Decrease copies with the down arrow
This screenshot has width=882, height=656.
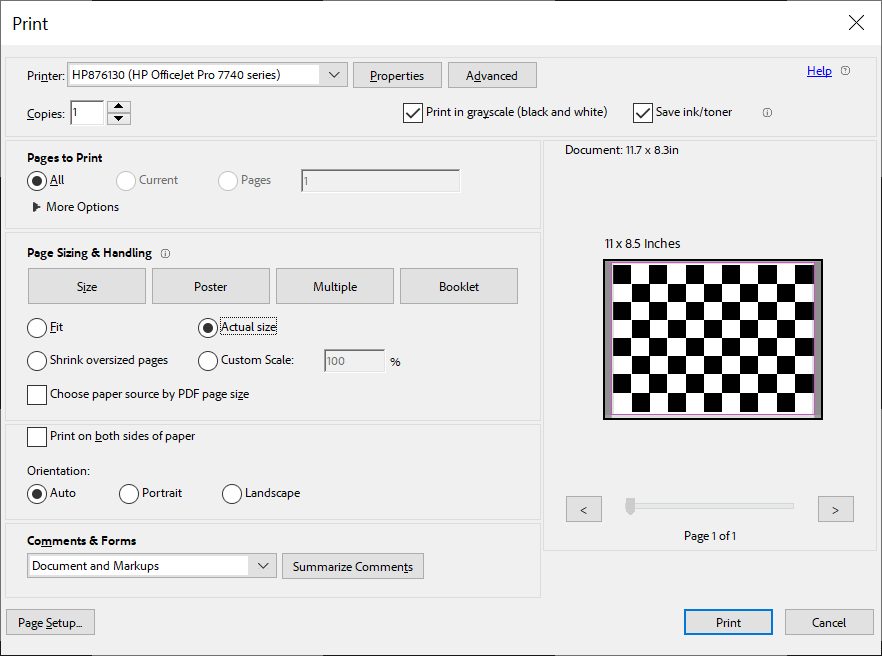[119, 119]
